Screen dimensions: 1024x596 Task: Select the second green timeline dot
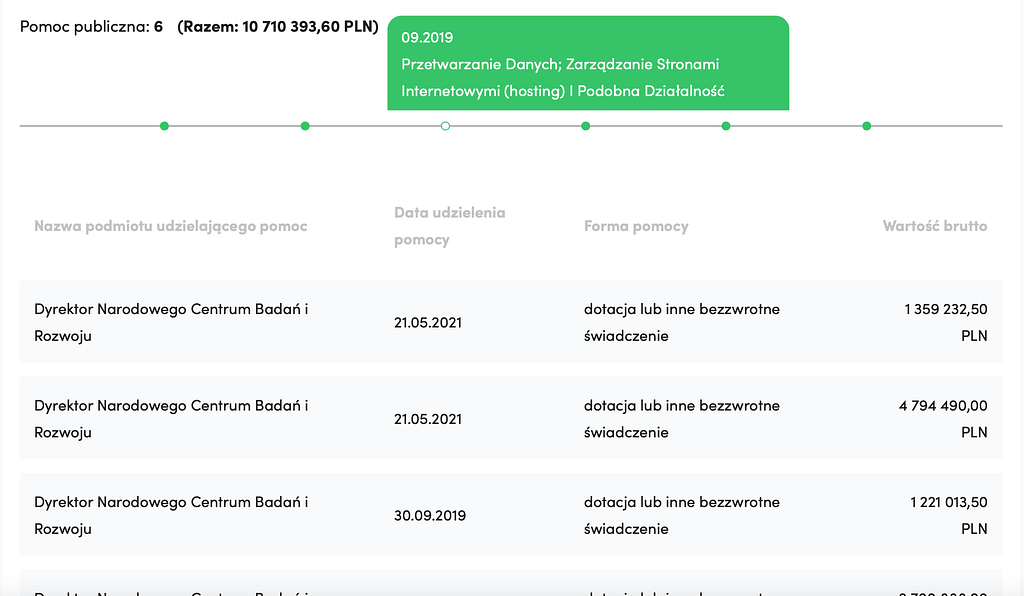coord(305,126)
